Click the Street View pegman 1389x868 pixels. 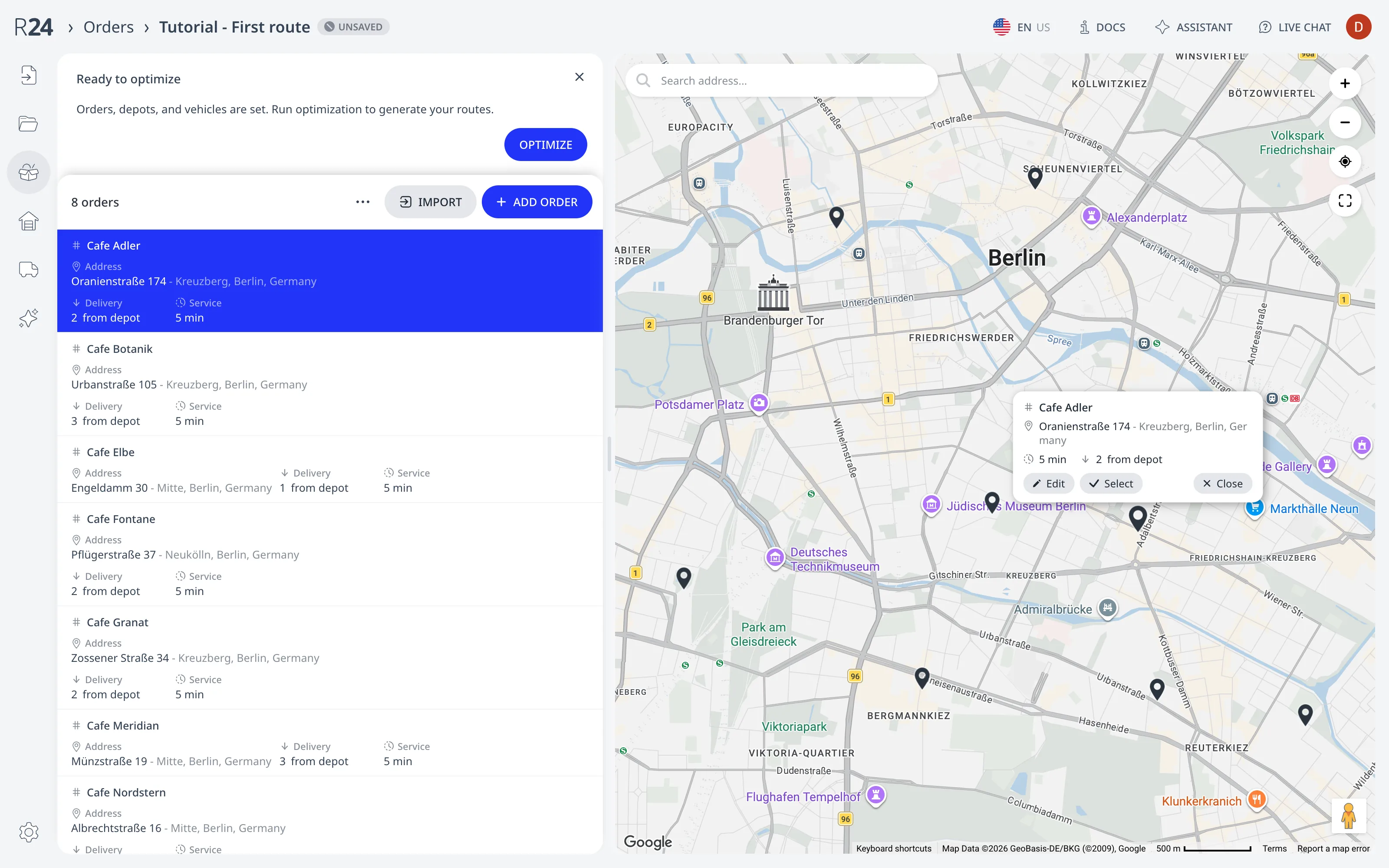[1348, 816]
